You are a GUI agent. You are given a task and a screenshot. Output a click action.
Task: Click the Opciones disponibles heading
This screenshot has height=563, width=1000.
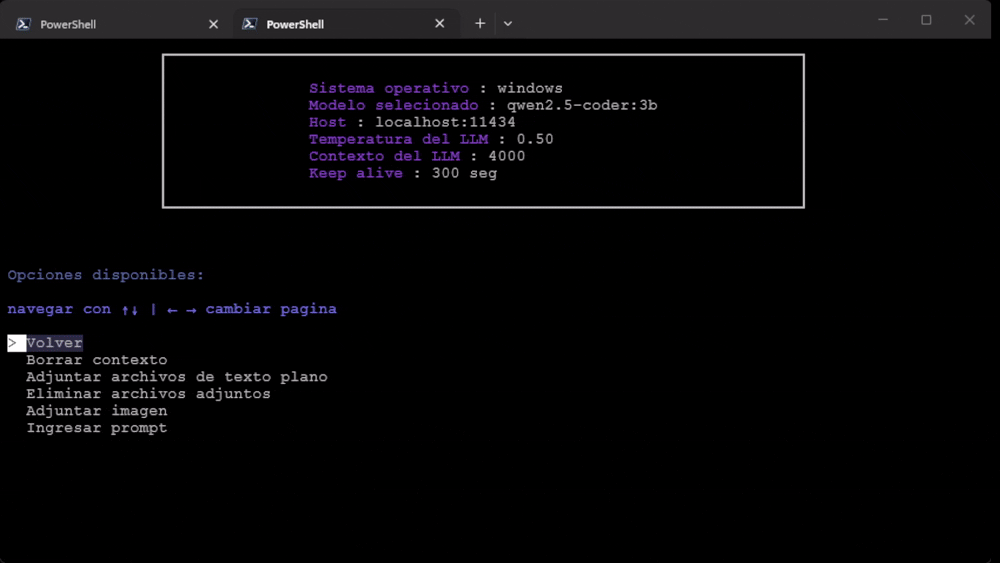tap(105, 275)
